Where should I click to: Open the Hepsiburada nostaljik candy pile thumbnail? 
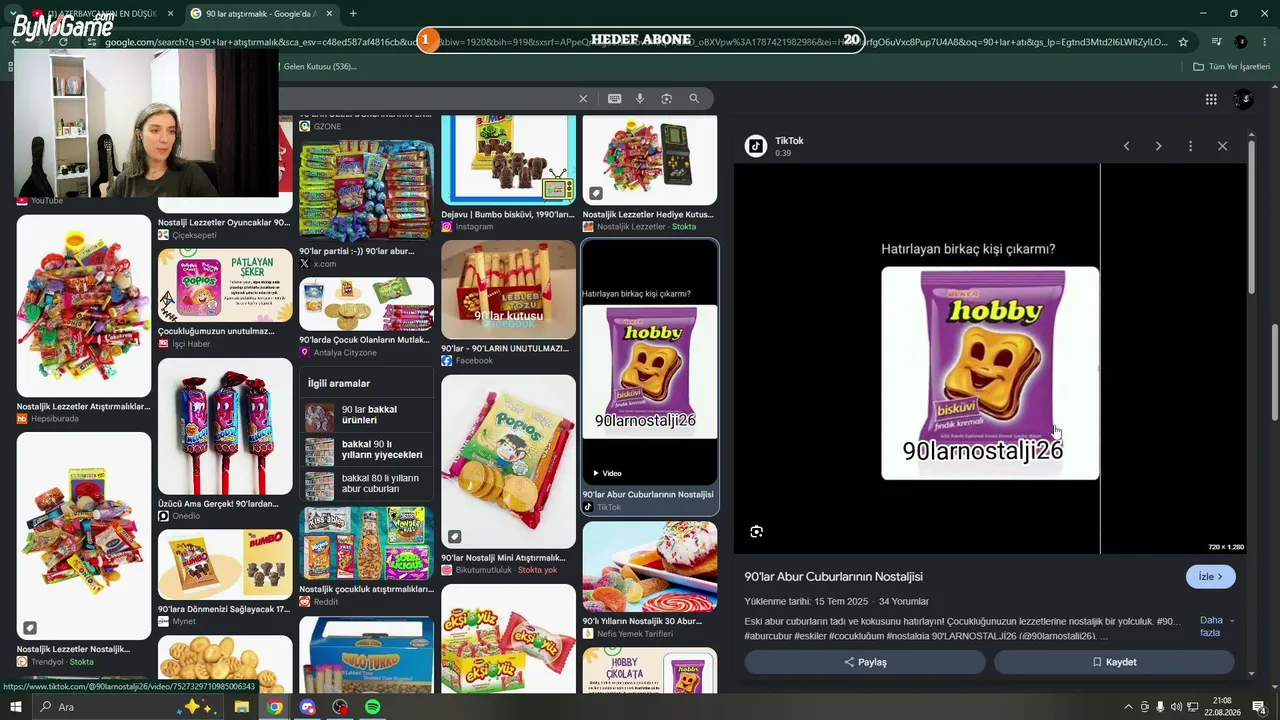[x=84, y=306]
